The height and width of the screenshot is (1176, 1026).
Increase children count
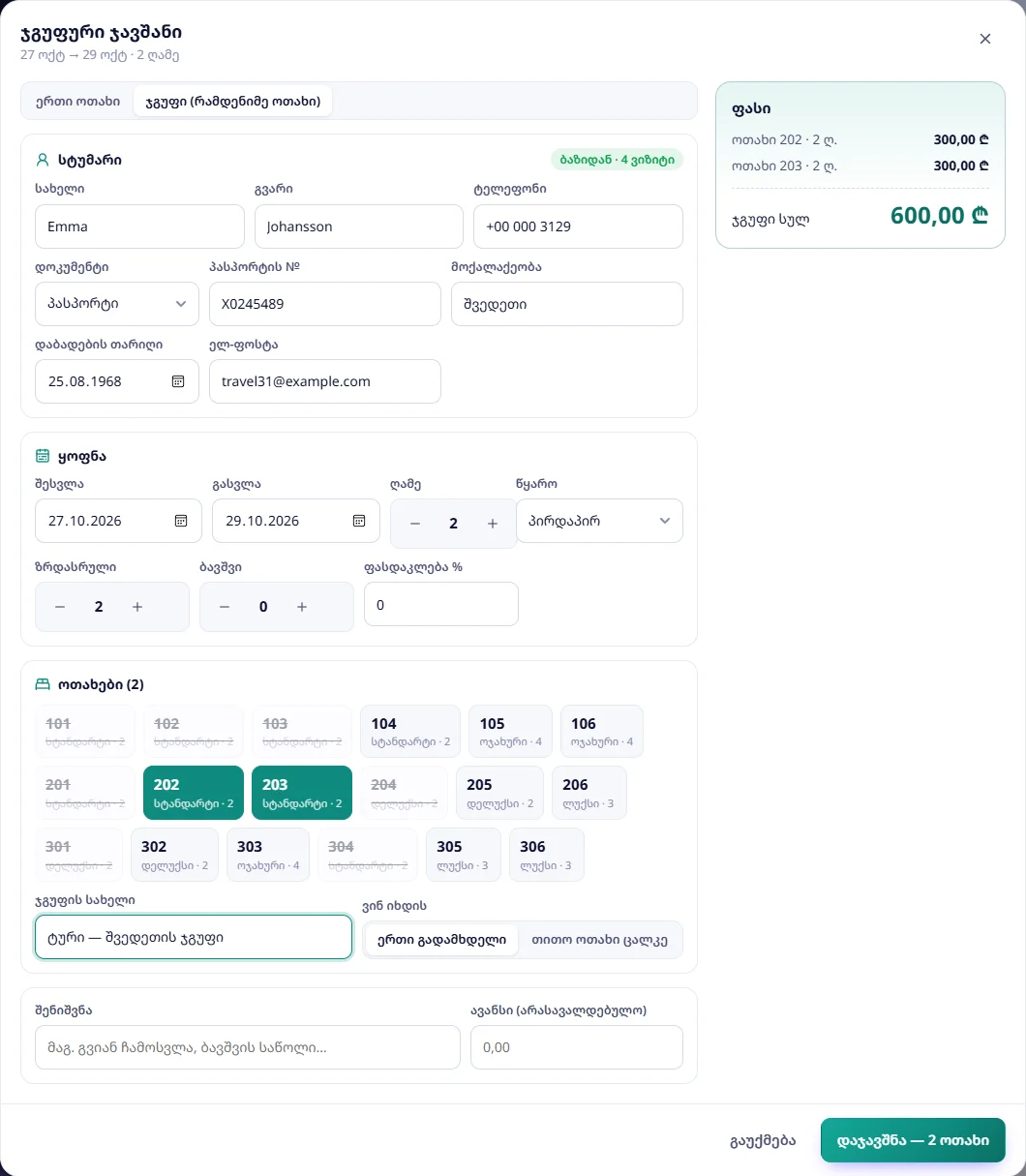pyautogui.click(x=302, y=607)
